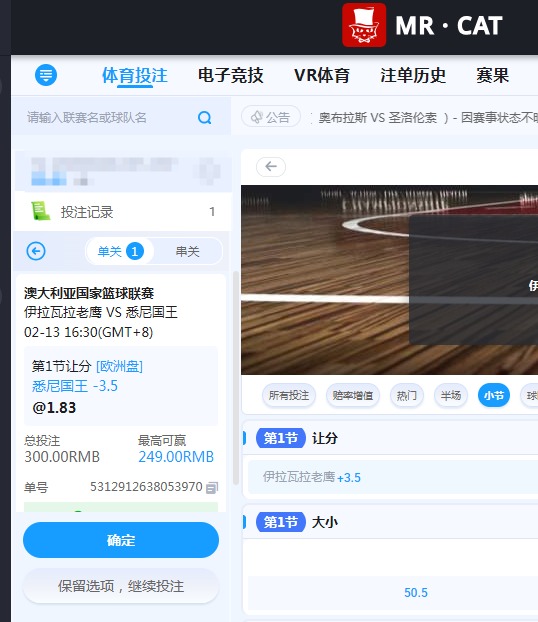This screenshot has height=622, width=538.
Task: Click the green betting record scroll icon
Action: (40, 211)
